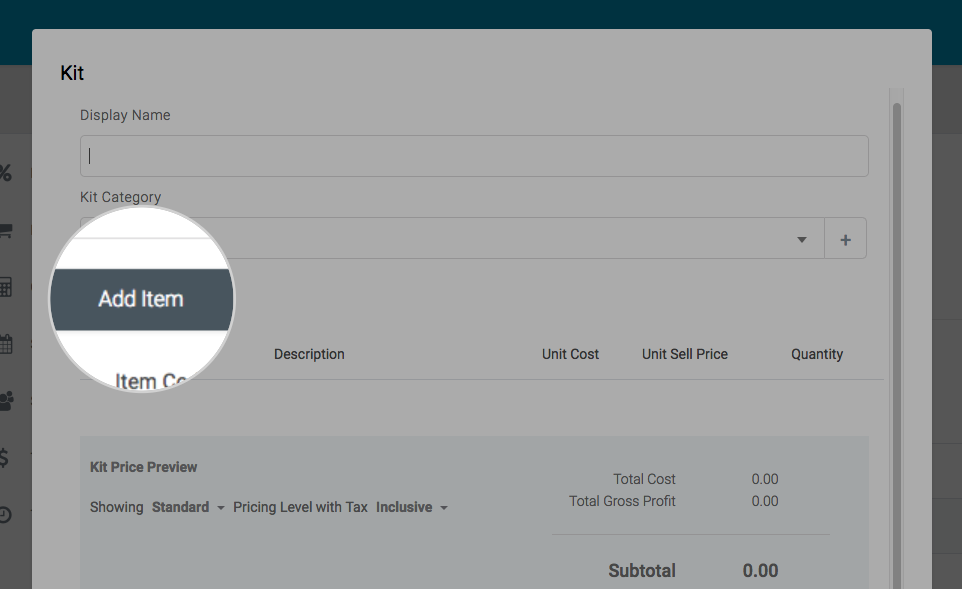Screen dimensions: 962x589
Task: Open the people group icon in the sidebar
Action: pyautogui.click(x=6, y=402)
